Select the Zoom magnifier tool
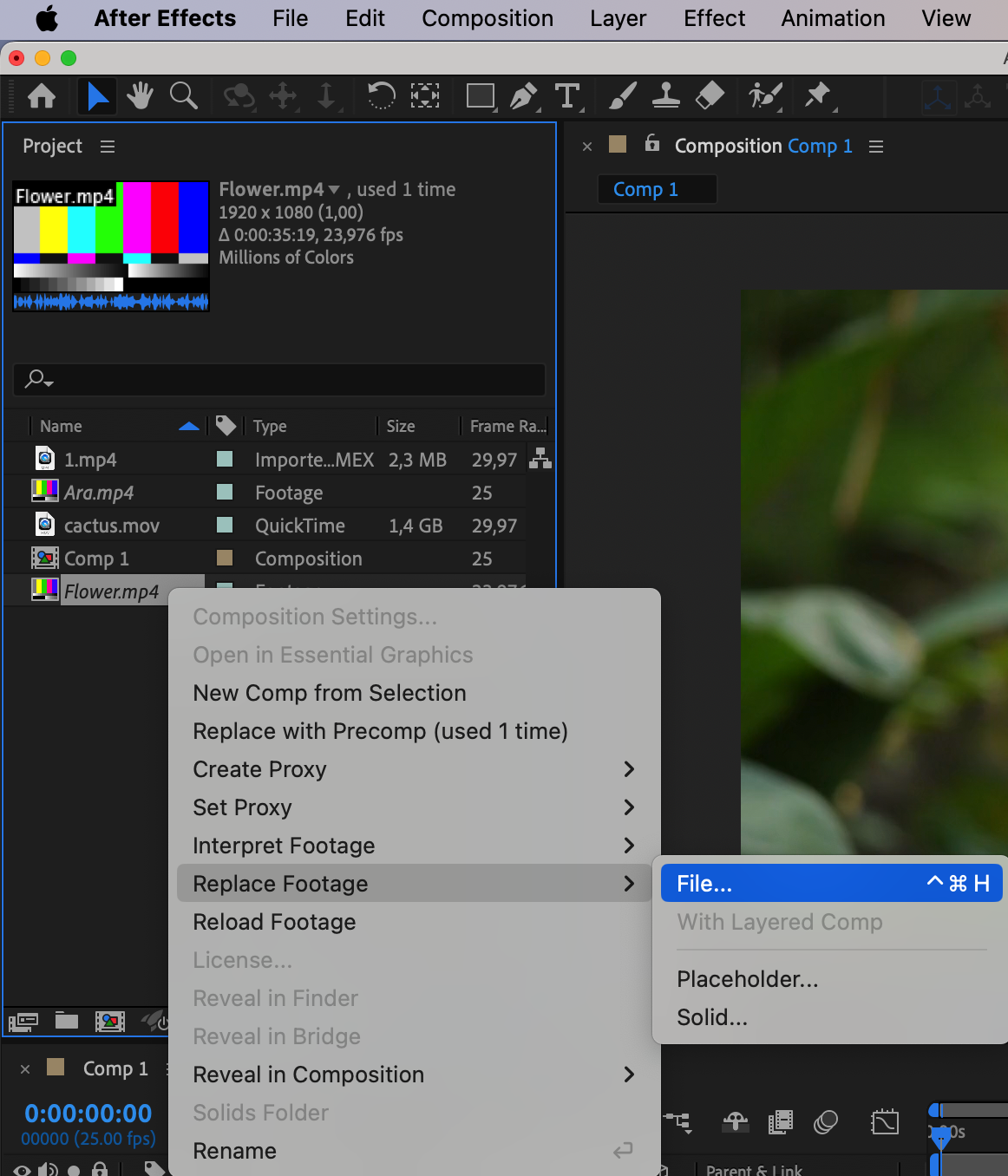The image size is (1008, 1176). [183, 95]
